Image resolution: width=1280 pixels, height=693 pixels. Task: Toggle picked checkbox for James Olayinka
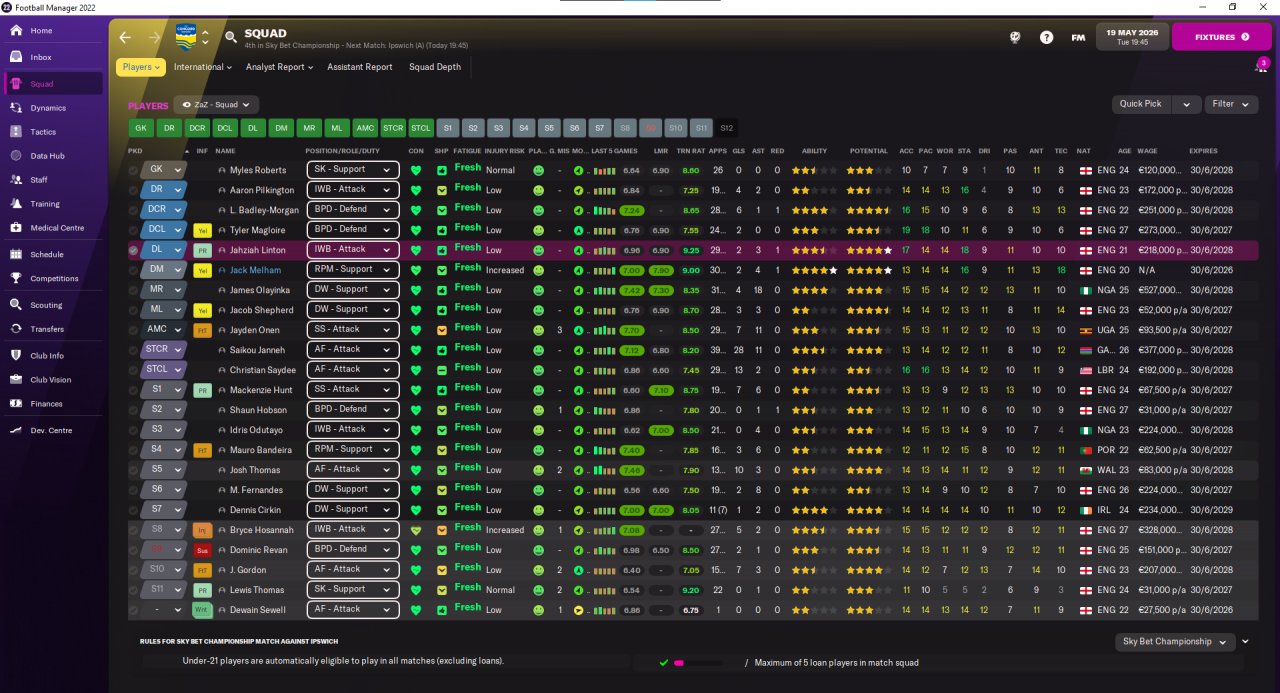coord(134,290)
